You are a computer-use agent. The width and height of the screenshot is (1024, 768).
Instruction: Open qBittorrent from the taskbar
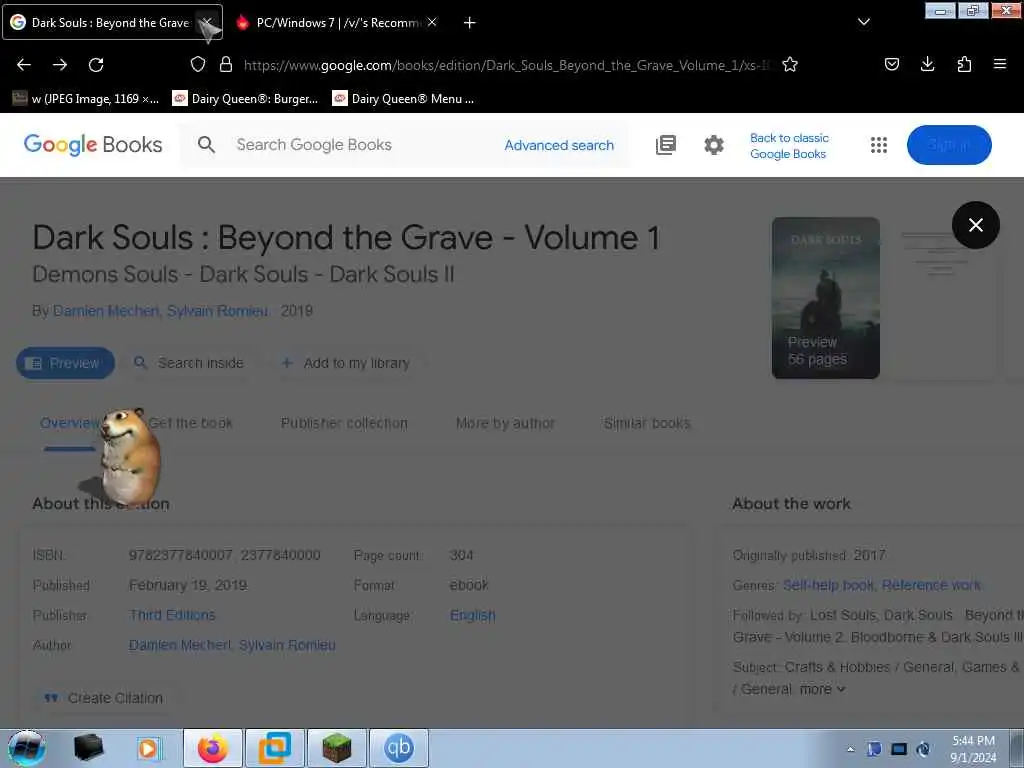pyautogui.click(x=399, y=748)
